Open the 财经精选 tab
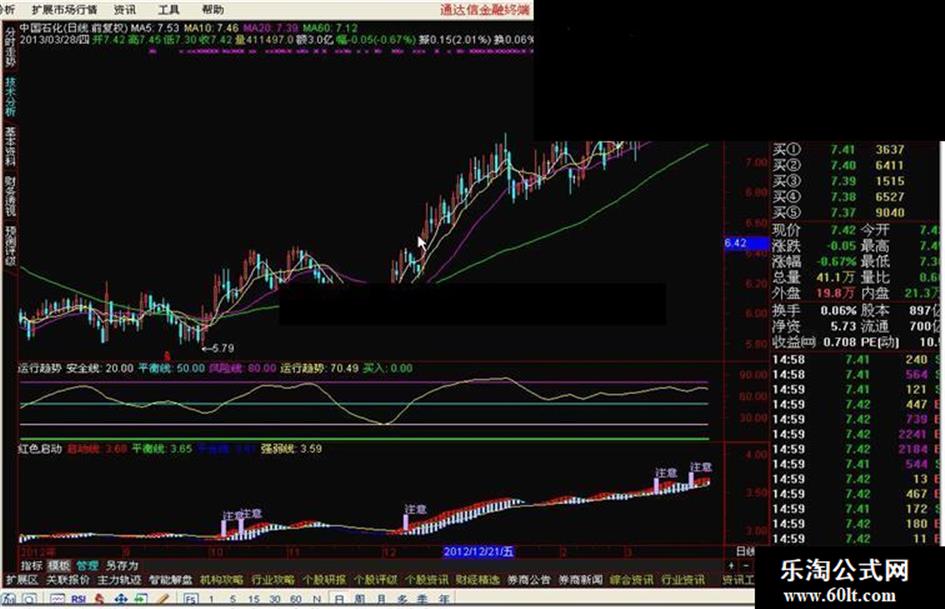 478,580
